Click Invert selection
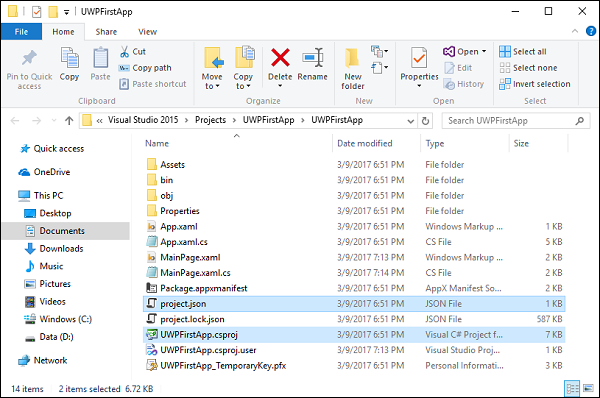Screen dimensions: 600x398 point(535,84)
